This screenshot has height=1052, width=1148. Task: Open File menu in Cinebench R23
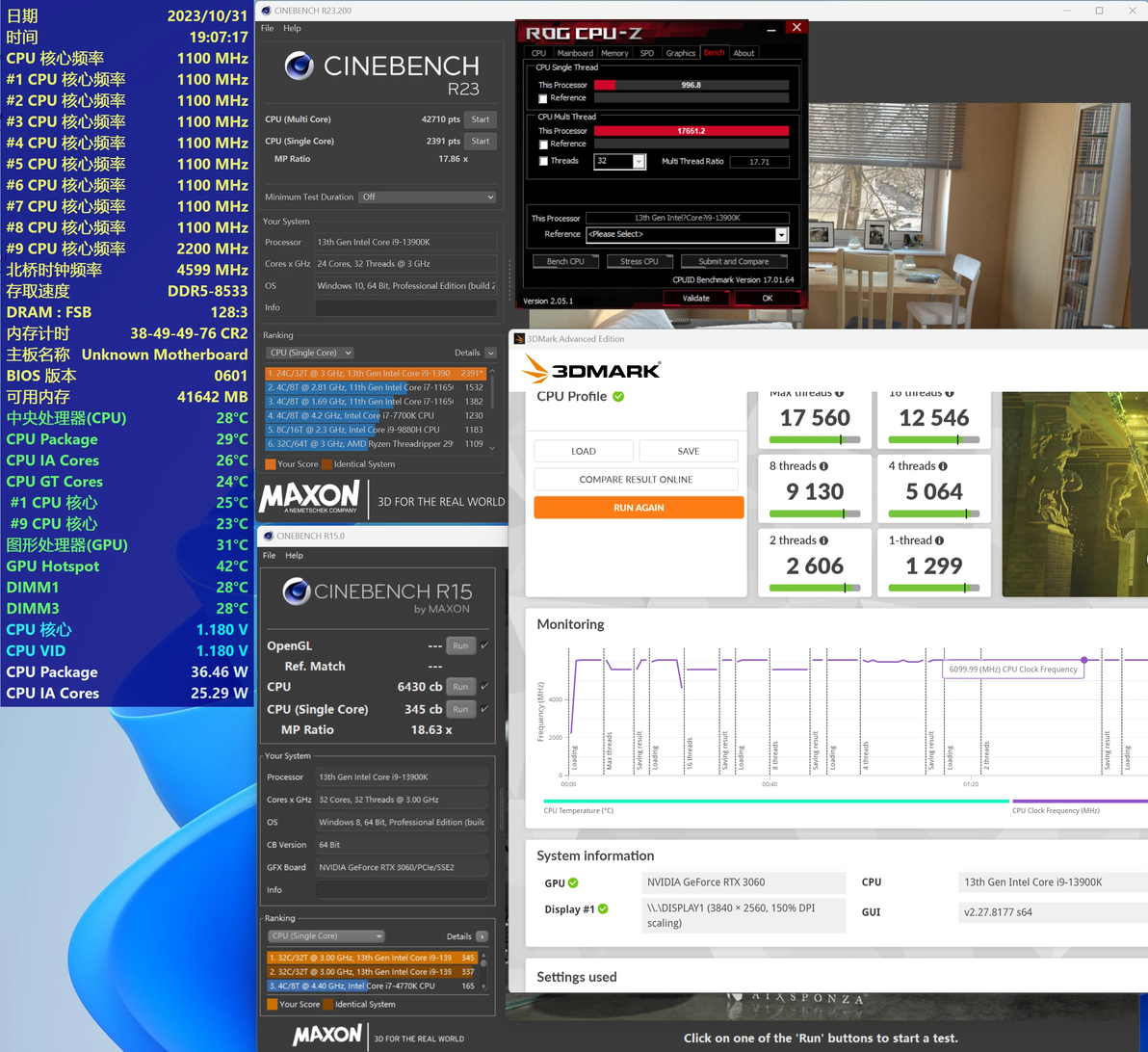pos(267,28)
